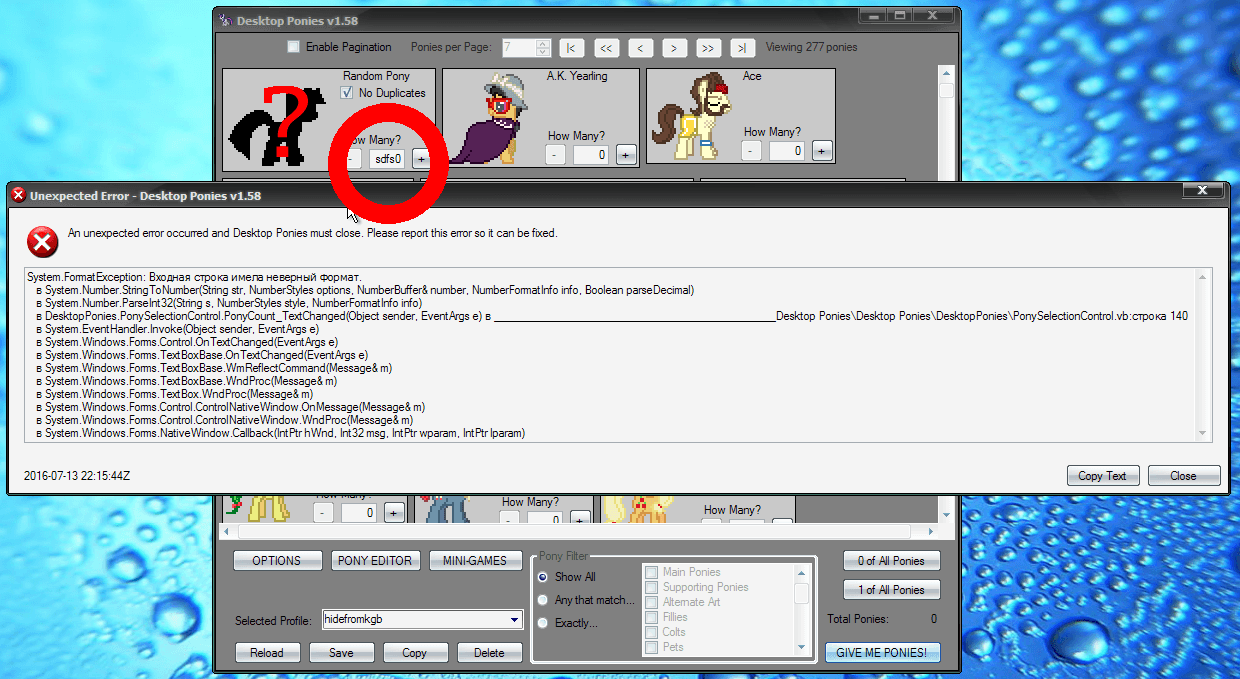1240x679 pixels.
Task: Click the Ponies per Page spinner arrows
Action: (543, 47)
